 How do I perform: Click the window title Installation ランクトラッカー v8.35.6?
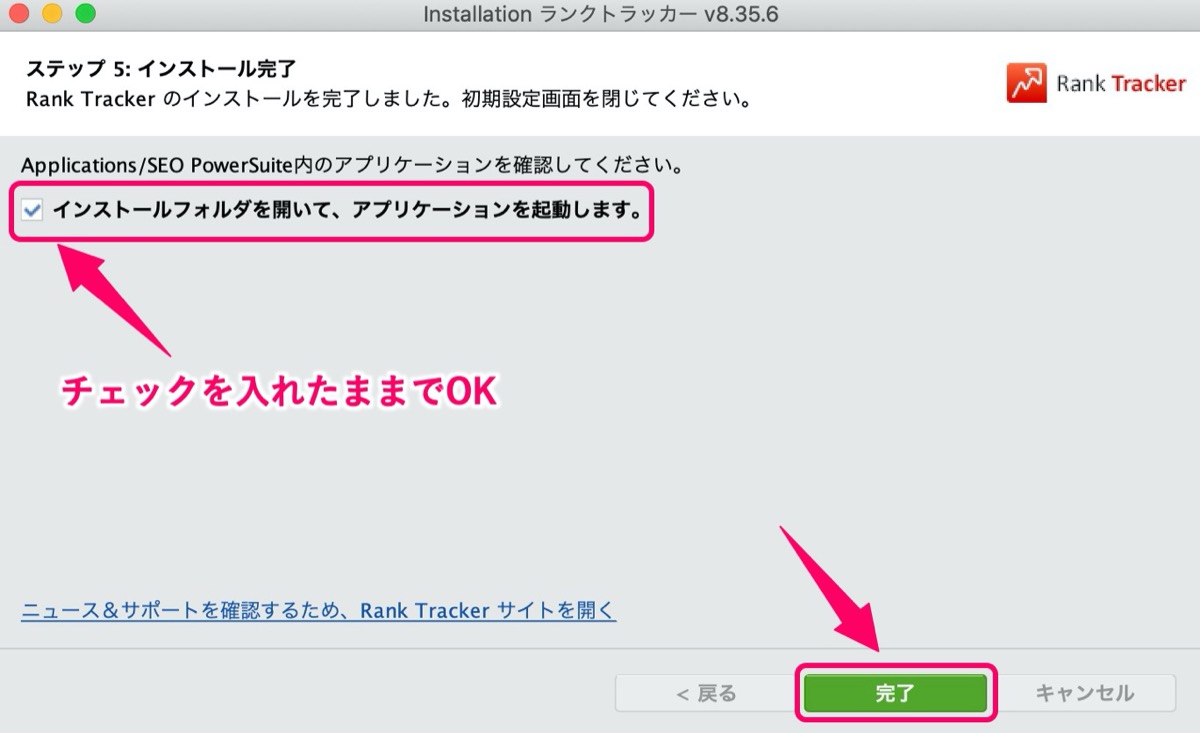pos(601,15)
